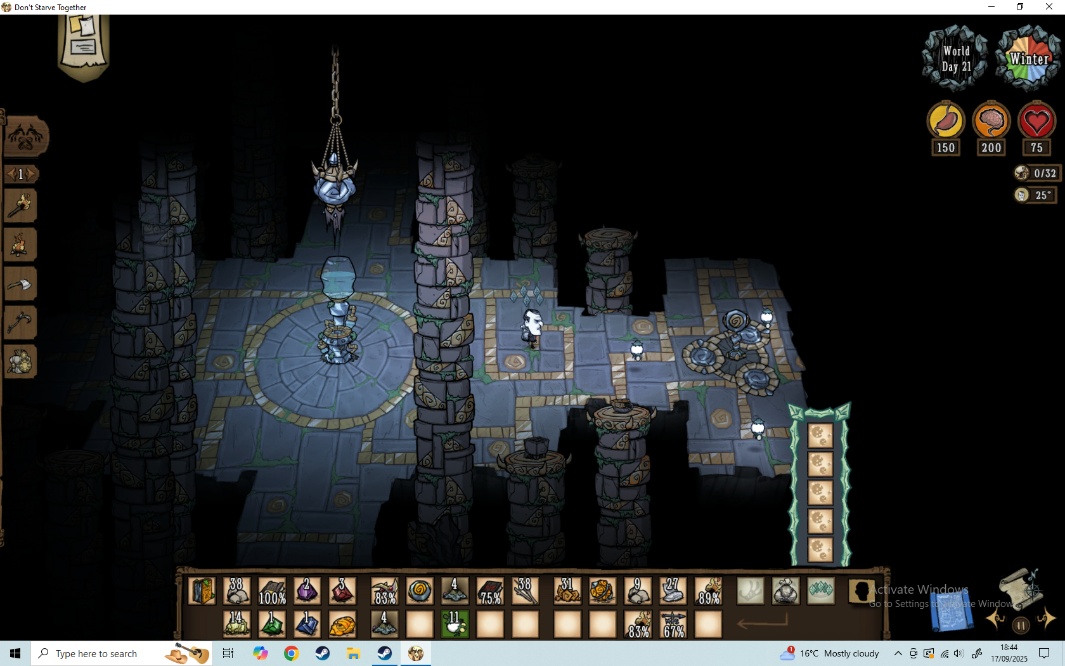Select the top-row stack of 4 teal items
The height and width of the screenshot is (666, 1065).
[454, 591]
